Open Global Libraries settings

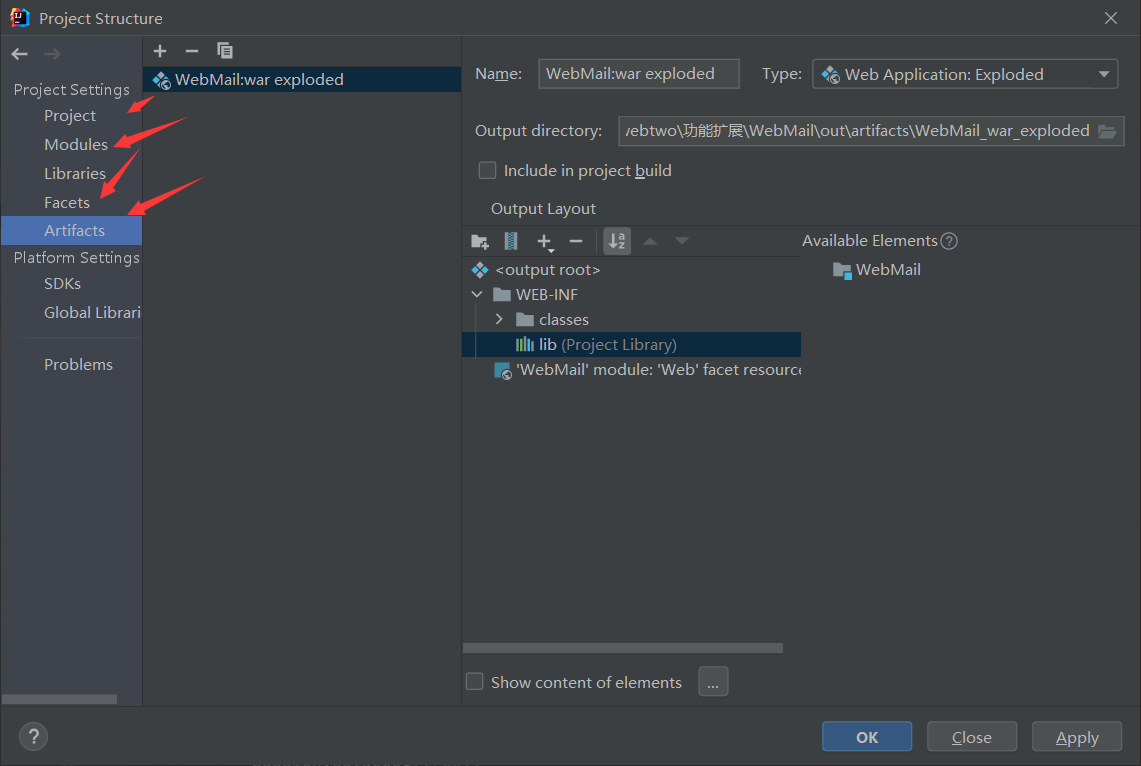pos(92,313)
